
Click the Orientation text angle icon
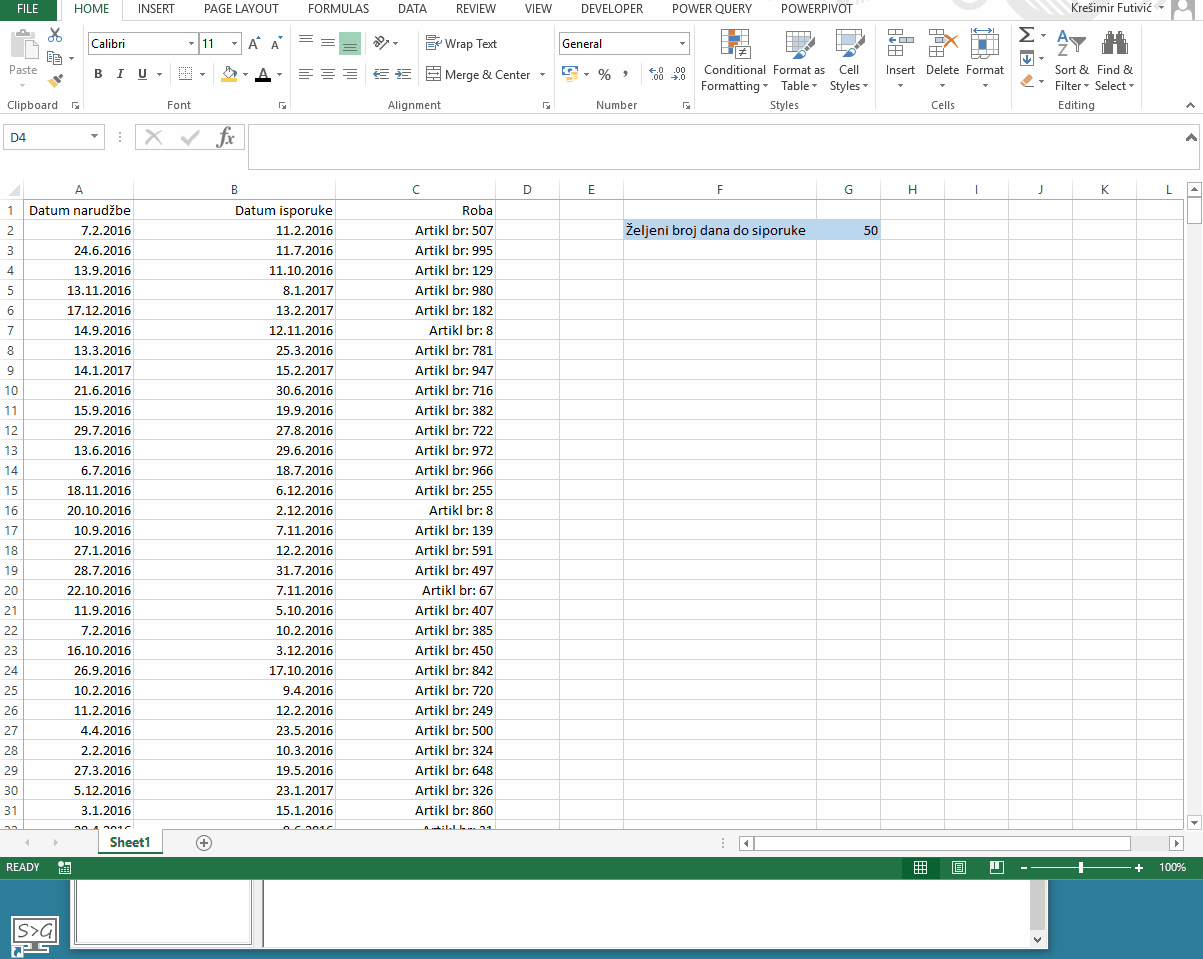pos(380,43)
